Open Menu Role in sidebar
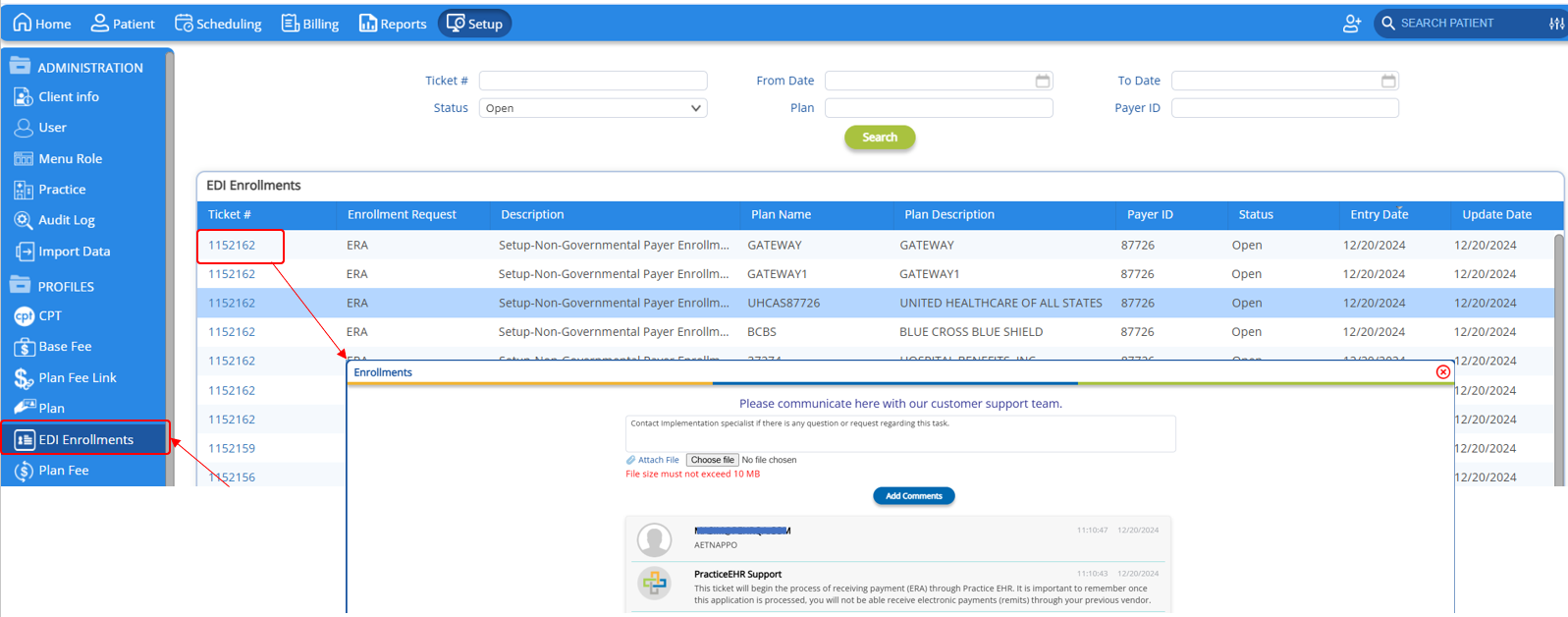 coord(58,158)
